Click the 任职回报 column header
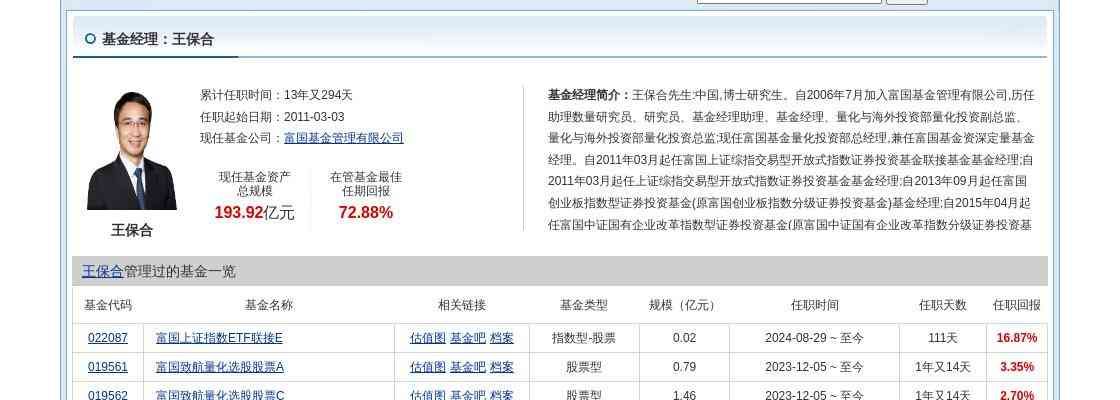The height and width of the screenshot is (400, 1120). point(1016,305)
